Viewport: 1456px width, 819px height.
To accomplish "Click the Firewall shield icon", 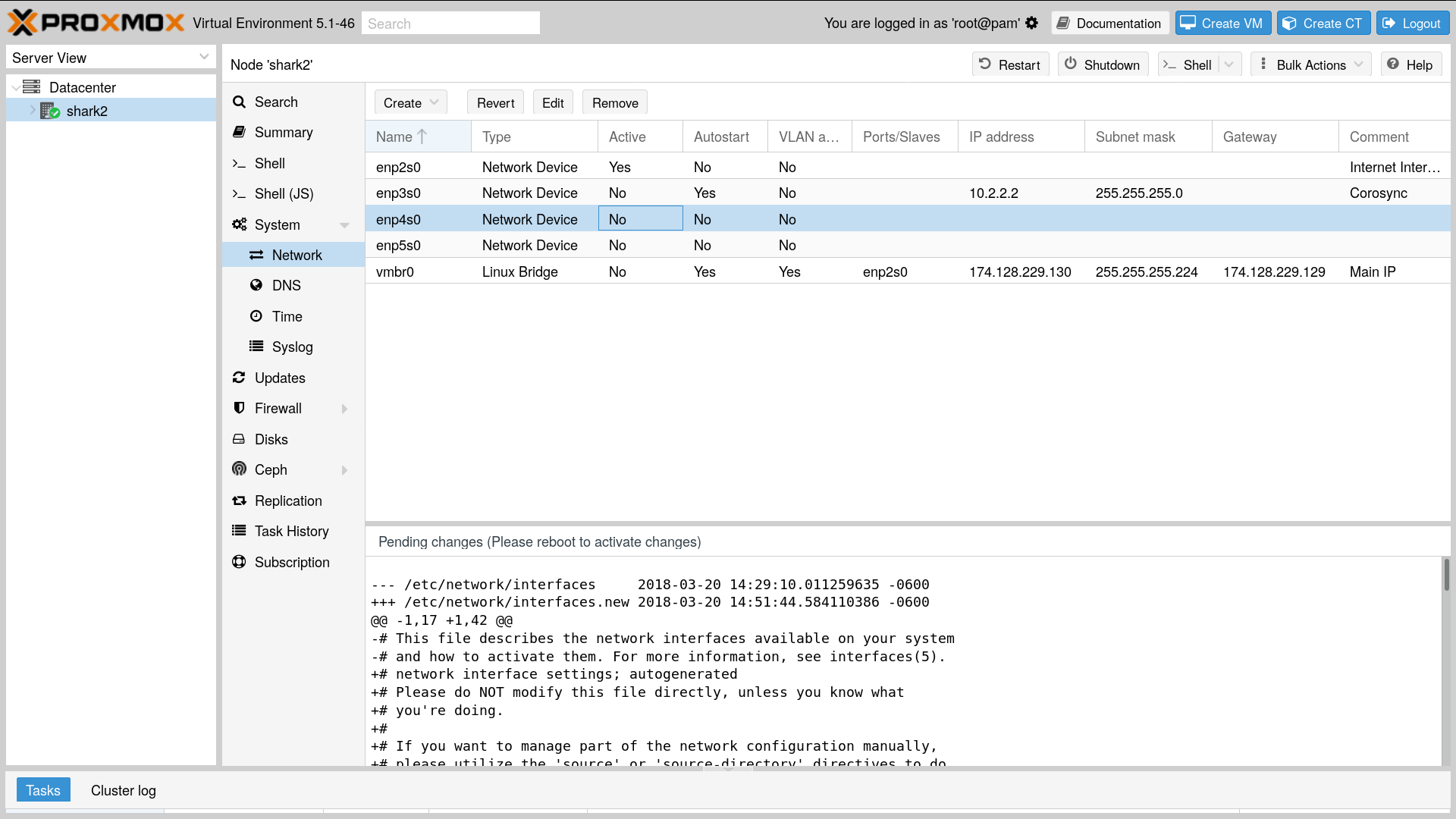I will pyautogui.click(x=239, y=408).
